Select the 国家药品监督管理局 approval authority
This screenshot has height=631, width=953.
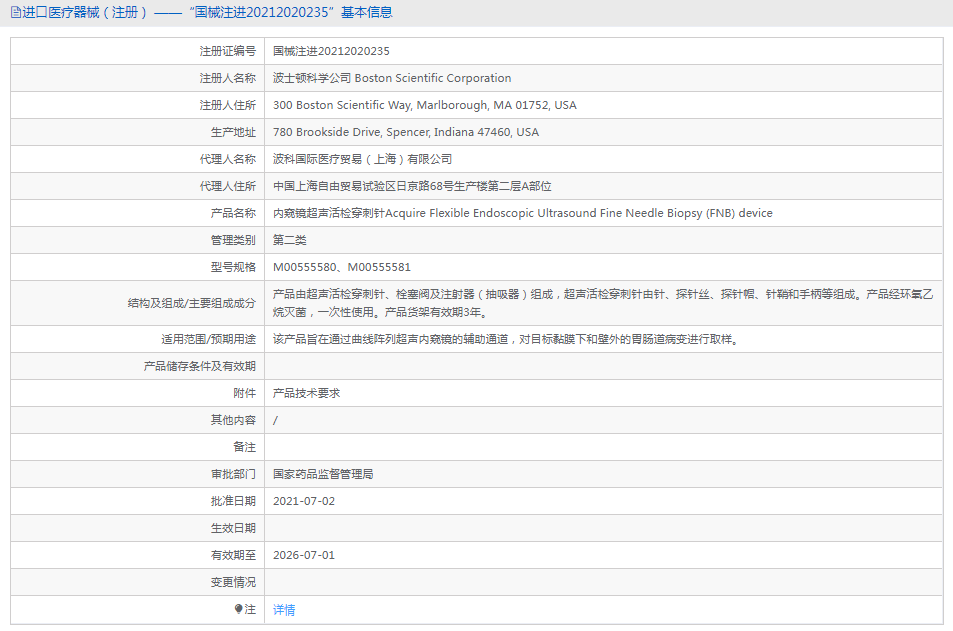(x=323, y=474)
